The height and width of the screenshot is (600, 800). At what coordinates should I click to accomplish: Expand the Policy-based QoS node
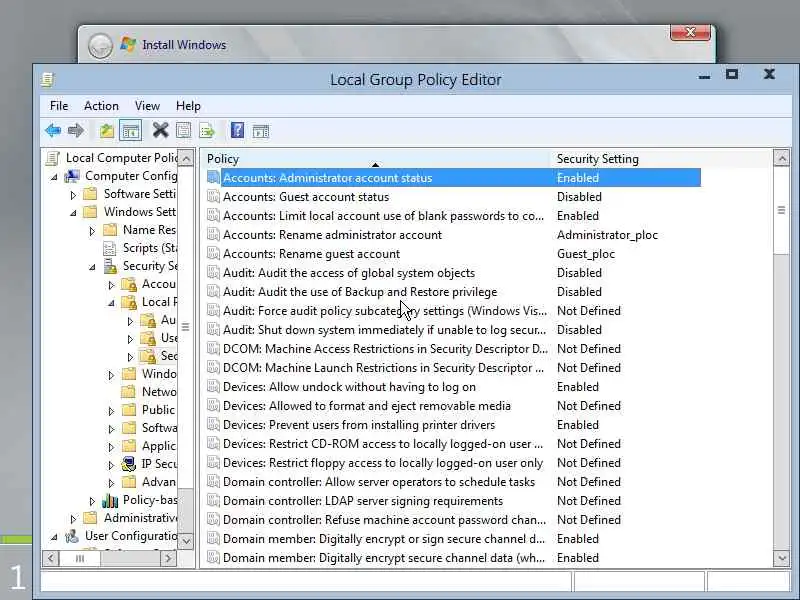click(92, 501)
